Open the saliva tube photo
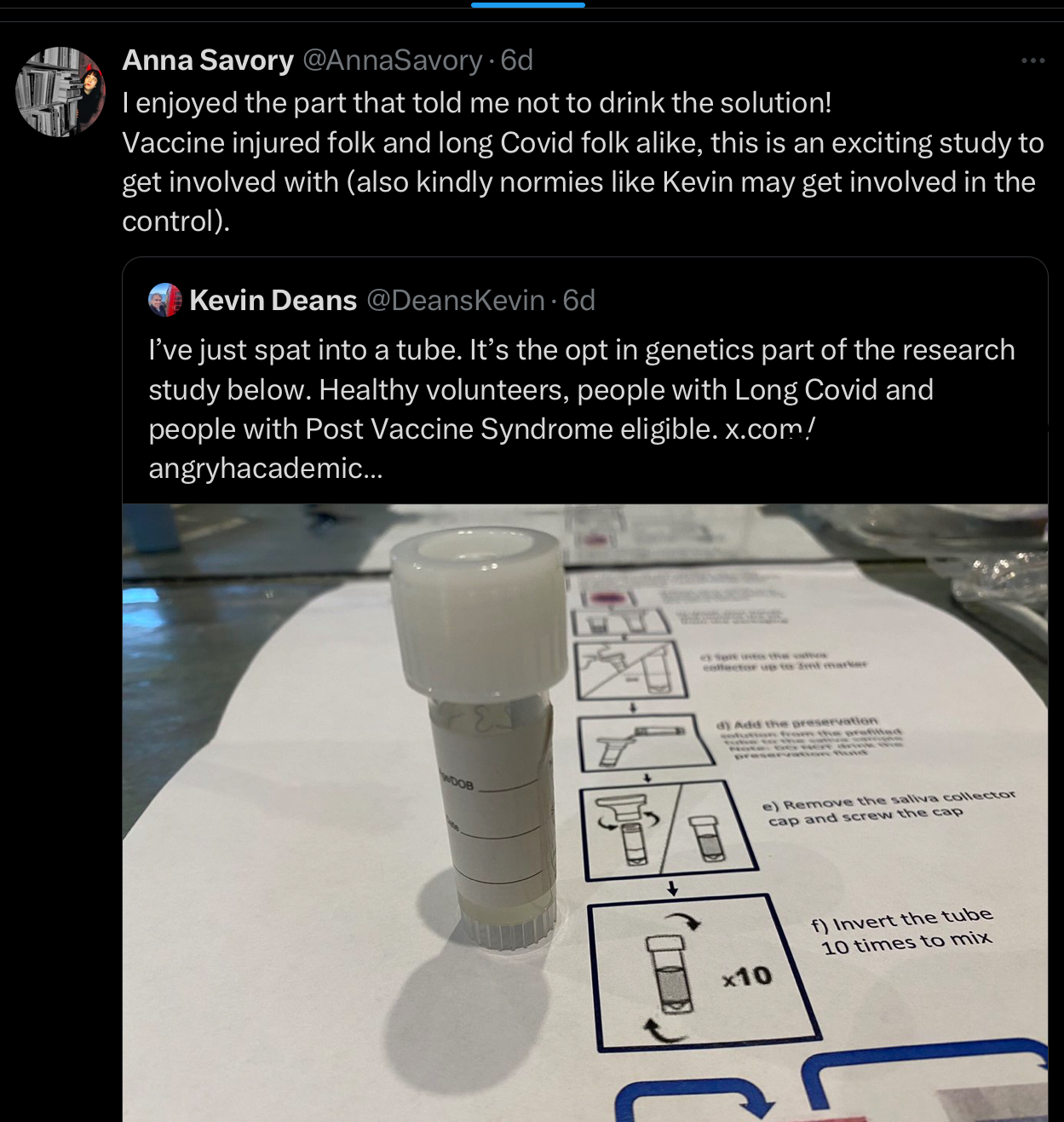This screenshot has width=1064, height=1122. pyautogui.click(x=584, y=813)
